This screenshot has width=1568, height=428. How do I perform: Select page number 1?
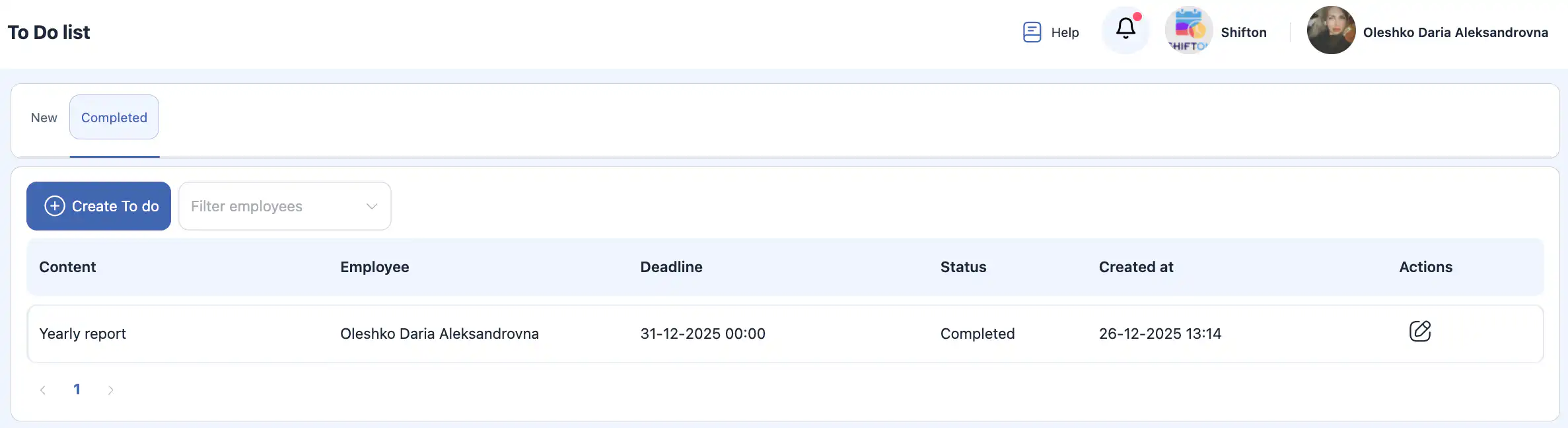(x=77, y=390)
